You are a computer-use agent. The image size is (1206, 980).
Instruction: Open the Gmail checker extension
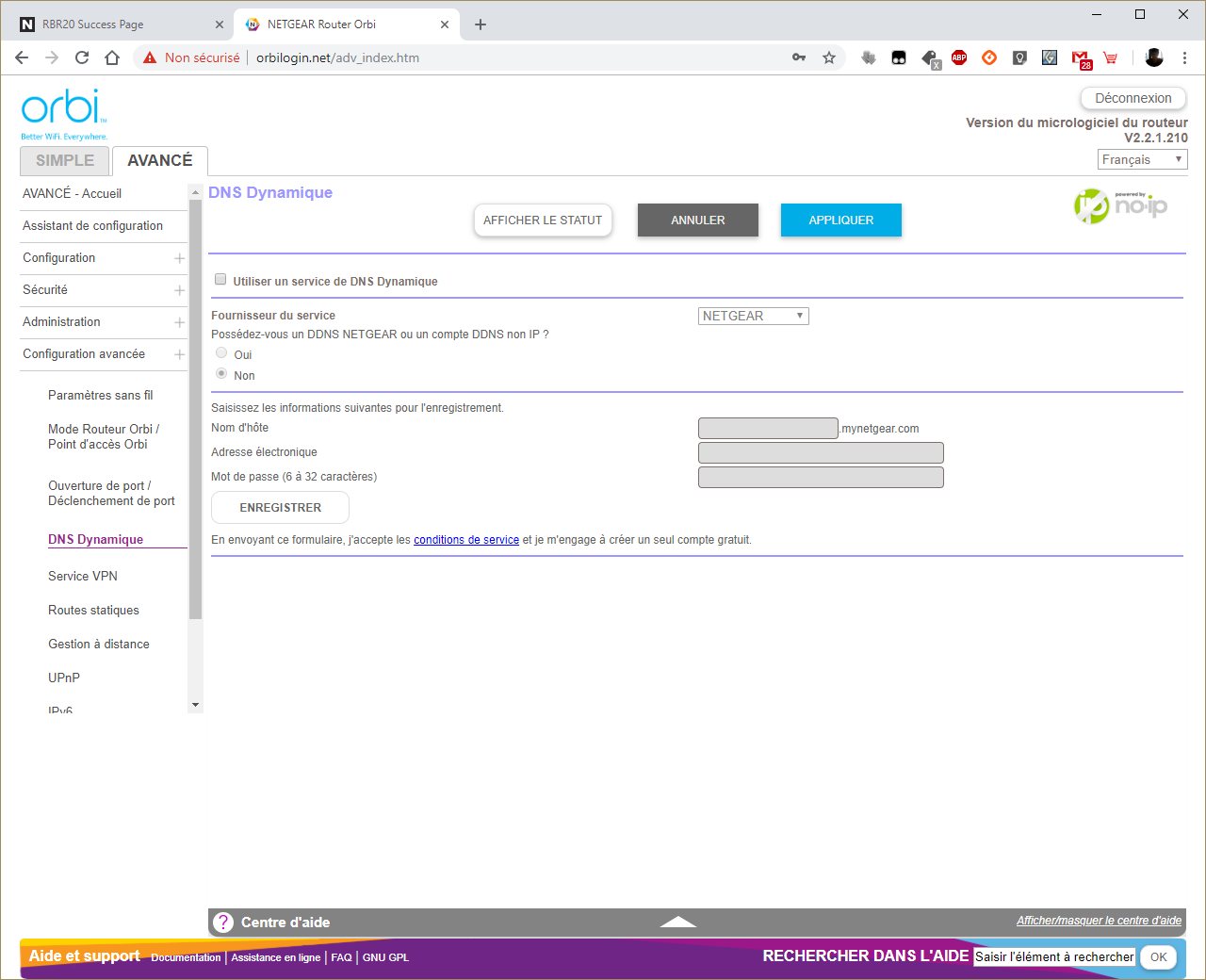pos(1081,59)
